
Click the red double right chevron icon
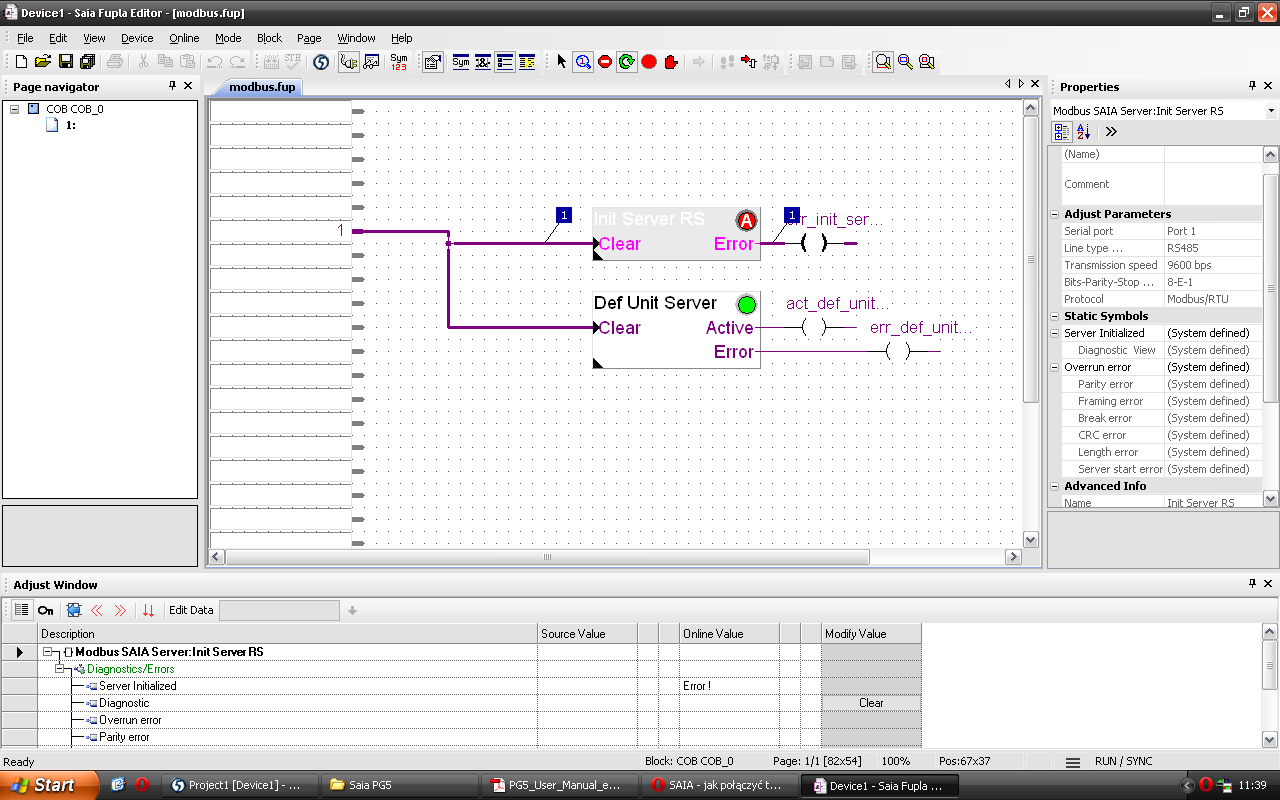coord(120,610)
